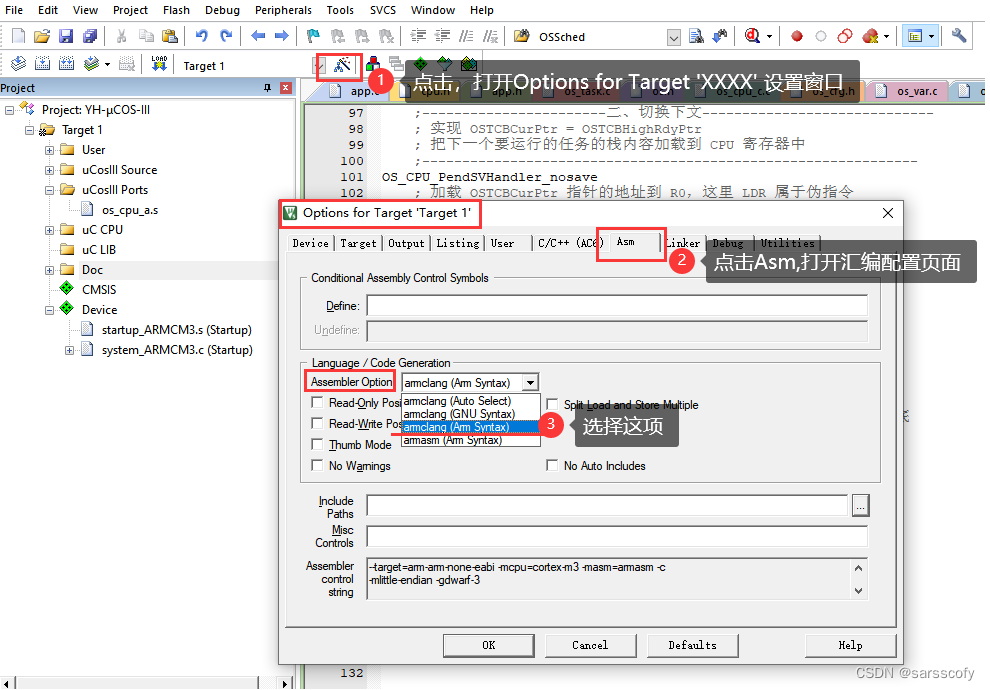Start the debug session icon
The image size is (990, 690).
(x=752, y=36)
